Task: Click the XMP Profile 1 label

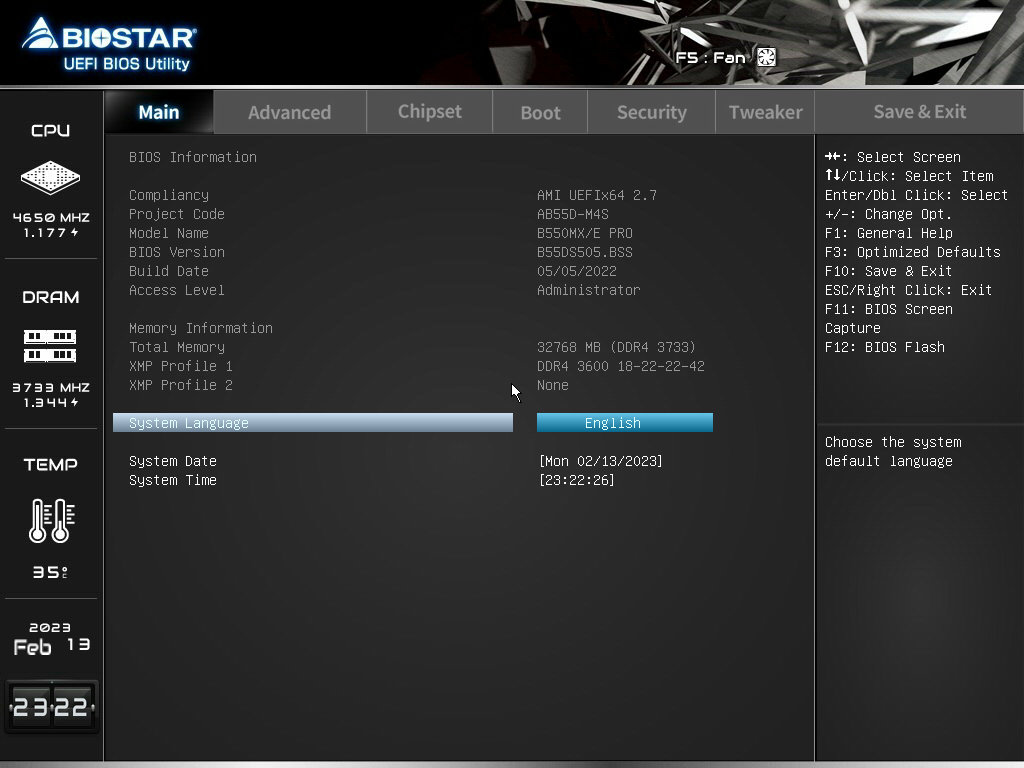Action: (181, 366)
